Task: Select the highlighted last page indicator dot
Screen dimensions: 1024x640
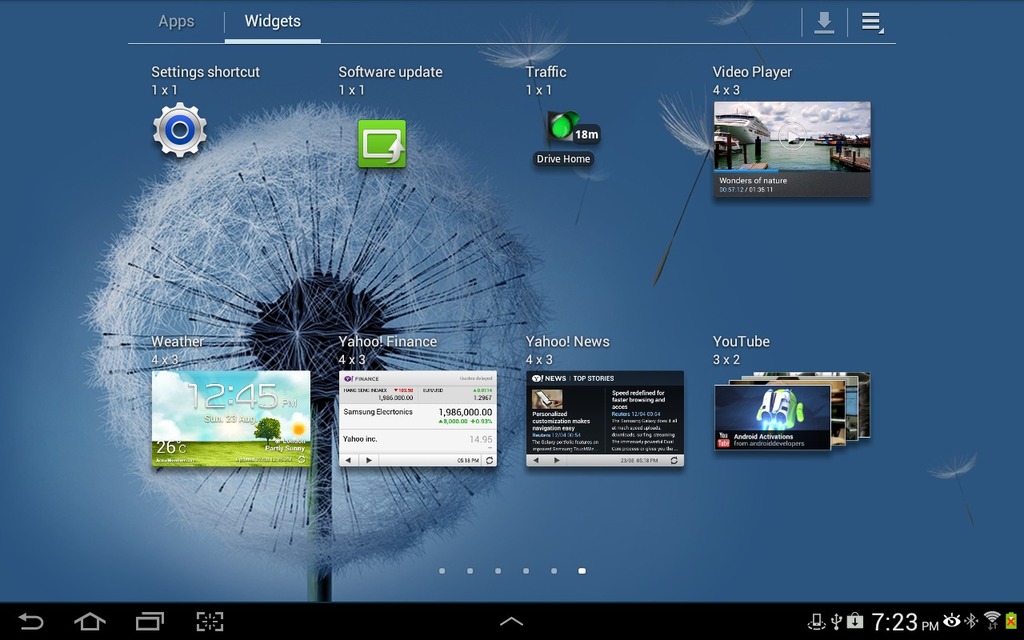Action: coord(582,571)
